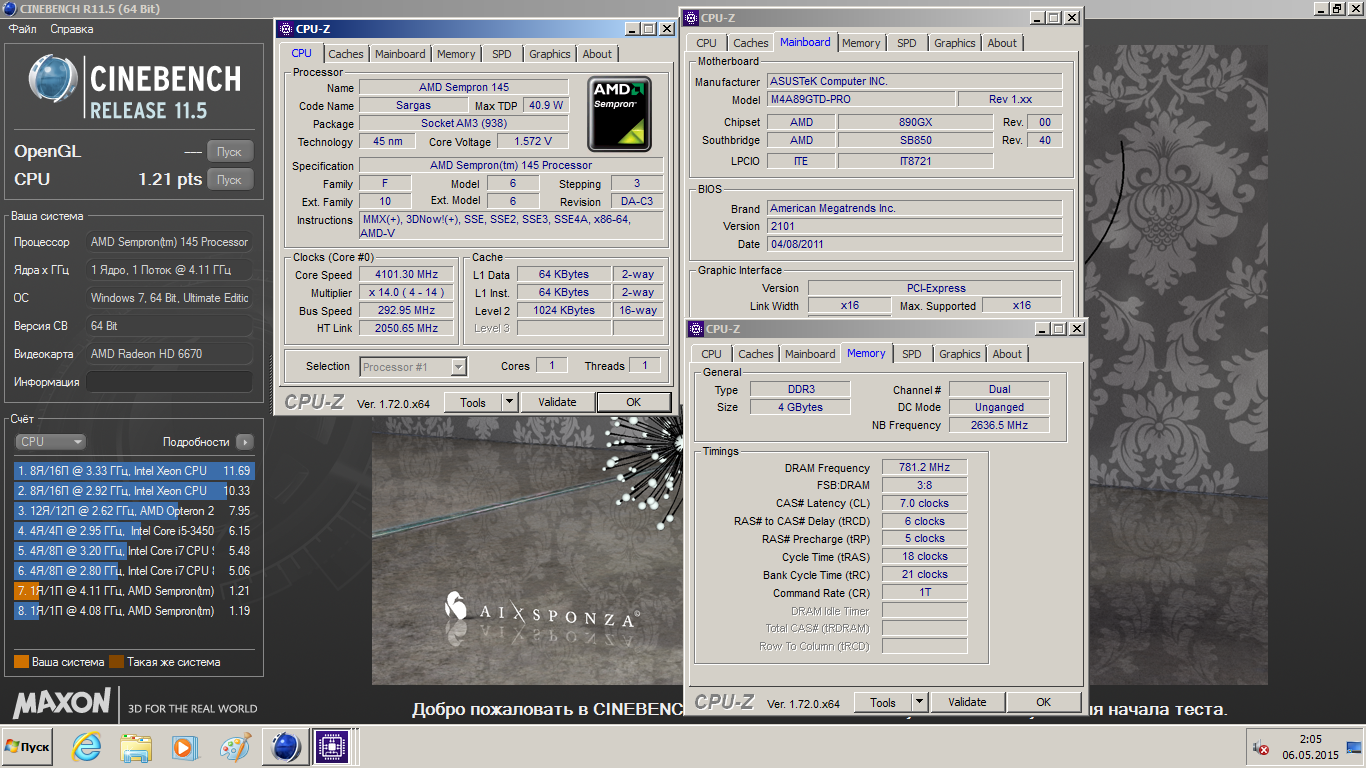Open Windows Media Player from the taskbar
The image size is (1366, 768).
(x=184, y=747)
